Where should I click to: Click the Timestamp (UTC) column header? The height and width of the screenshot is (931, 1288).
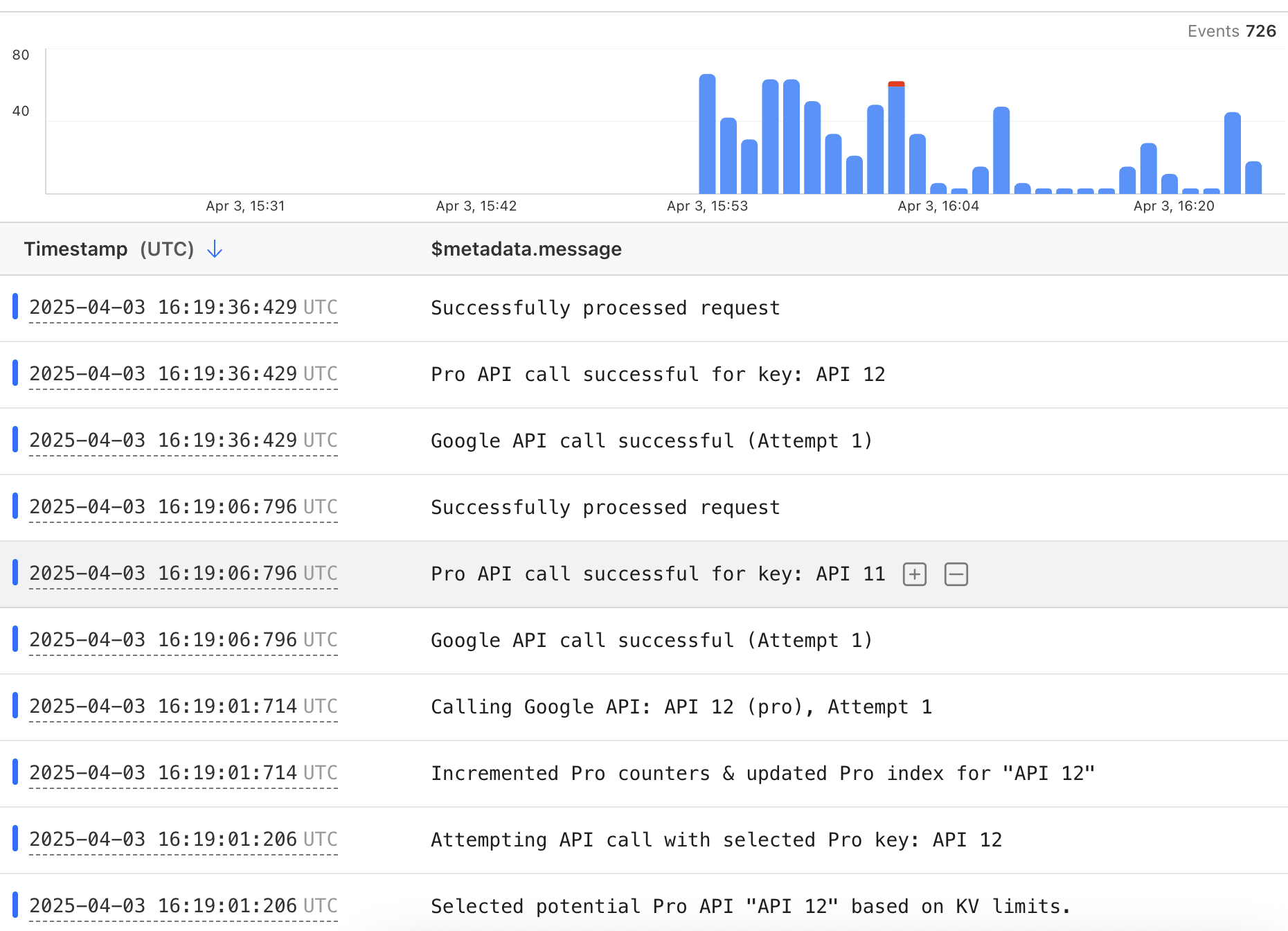[x=109, y=249]
